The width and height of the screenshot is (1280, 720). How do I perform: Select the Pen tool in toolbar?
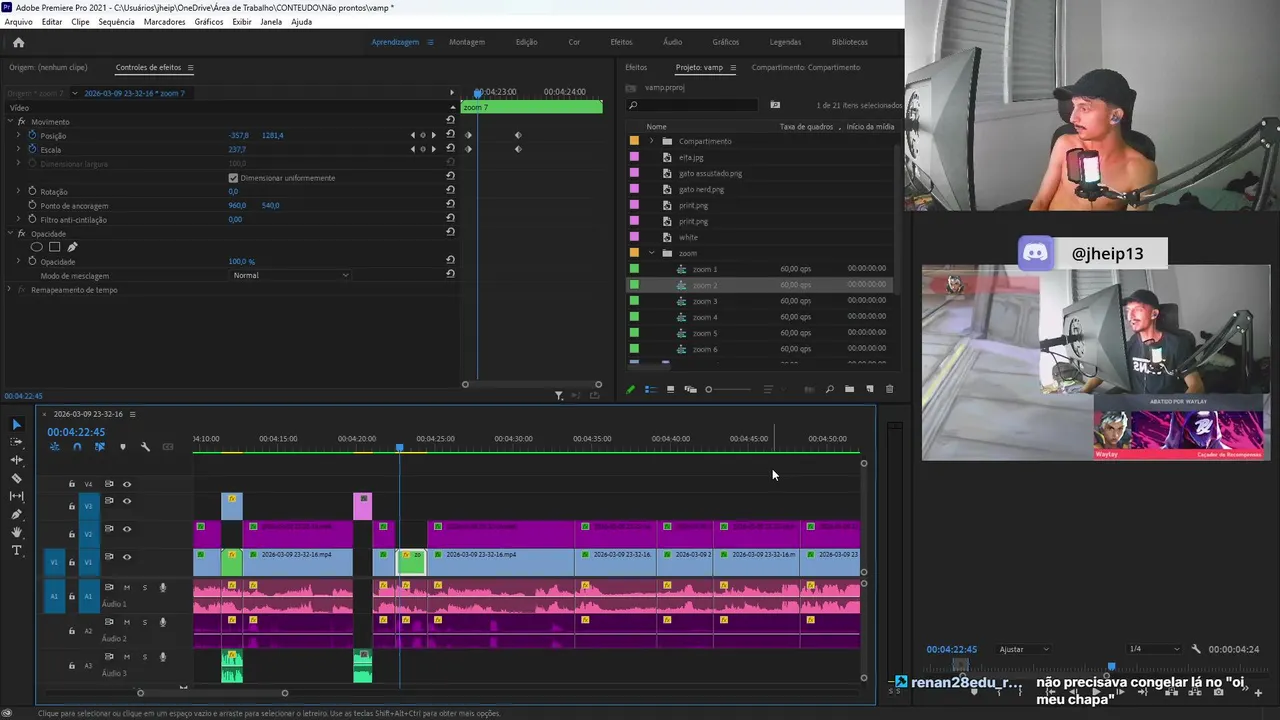(16, 514)
